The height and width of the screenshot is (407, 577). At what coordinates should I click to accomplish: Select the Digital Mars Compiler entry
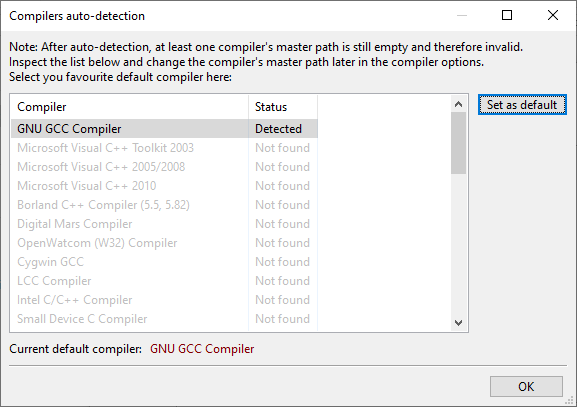(164, 224)
